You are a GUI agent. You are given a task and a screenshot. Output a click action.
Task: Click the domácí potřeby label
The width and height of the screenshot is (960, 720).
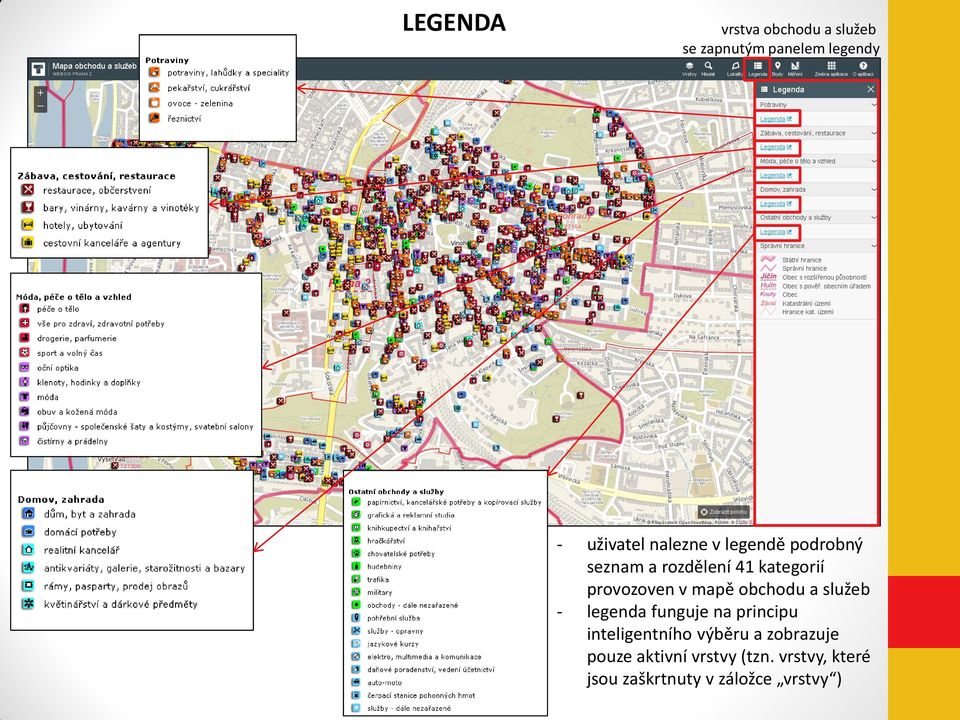tap(80, 532)
